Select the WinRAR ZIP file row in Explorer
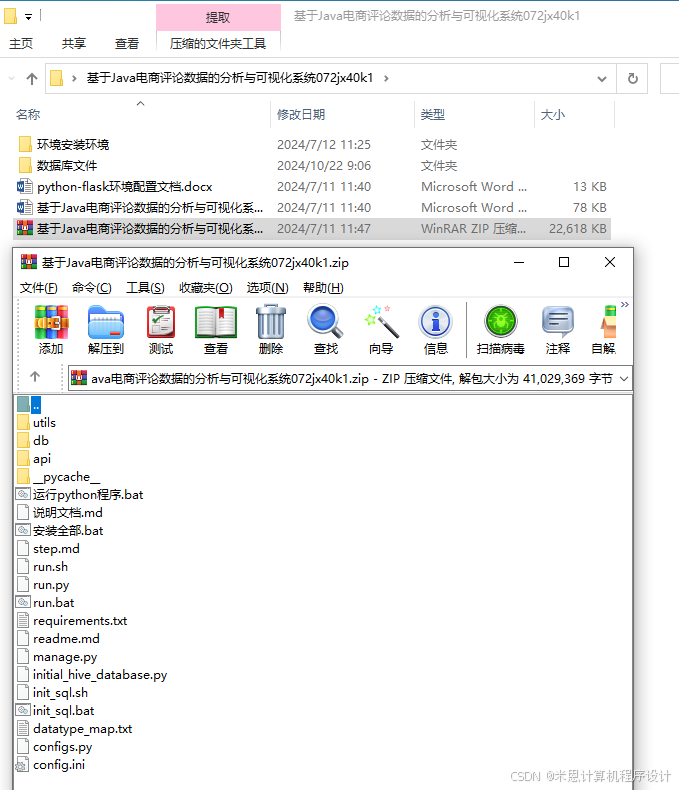The image size is (679, 790). pyautogui.click(x=312, y=229)
